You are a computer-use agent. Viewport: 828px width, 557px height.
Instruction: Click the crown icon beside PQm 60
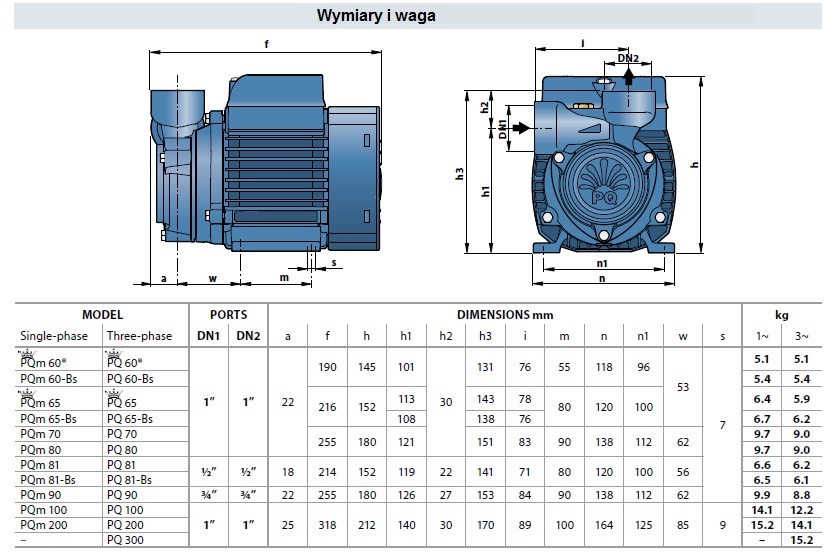click(26, 354)
